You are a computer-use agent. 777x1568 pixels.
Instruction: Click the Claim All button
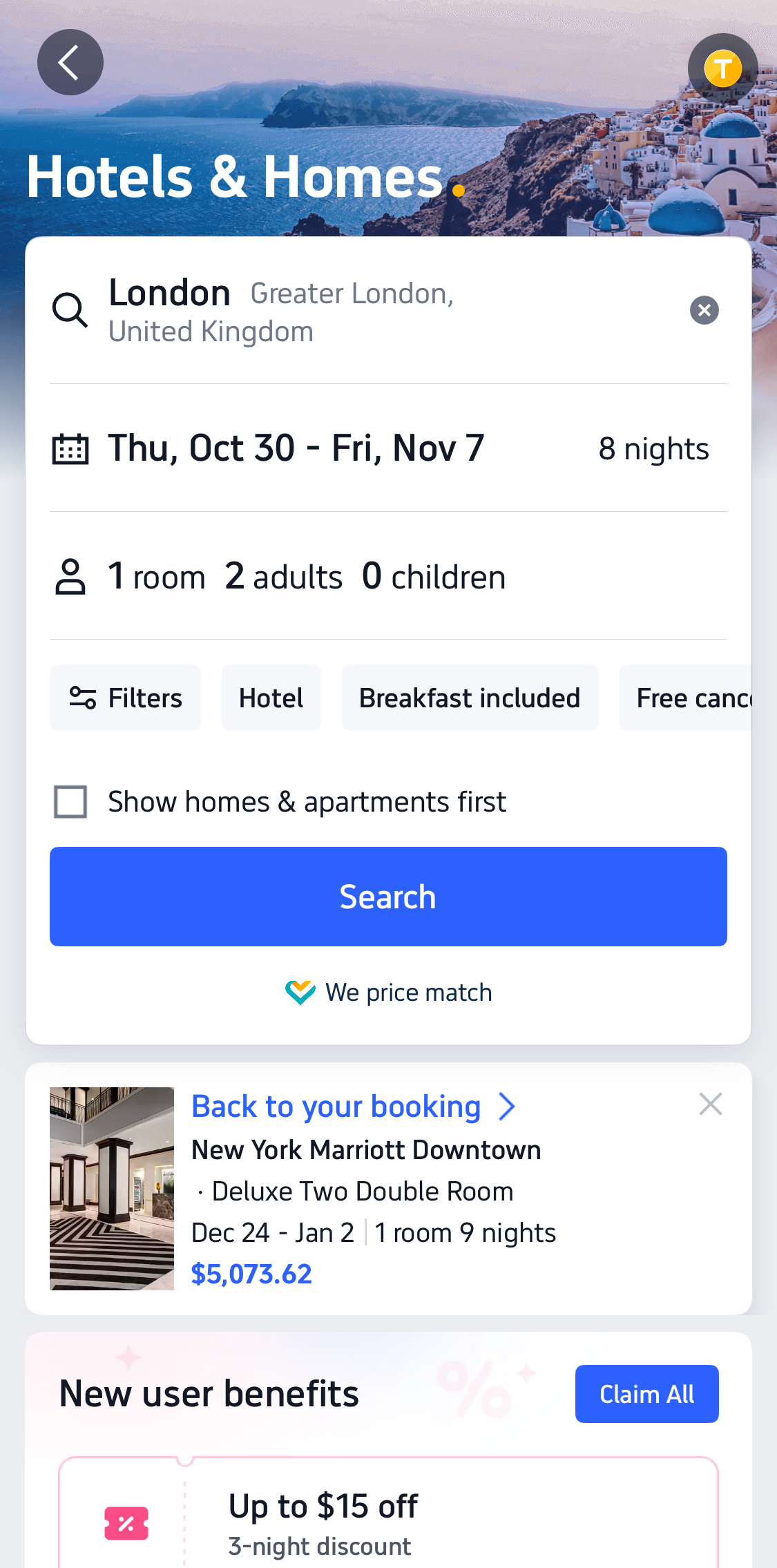(646, 1393)
